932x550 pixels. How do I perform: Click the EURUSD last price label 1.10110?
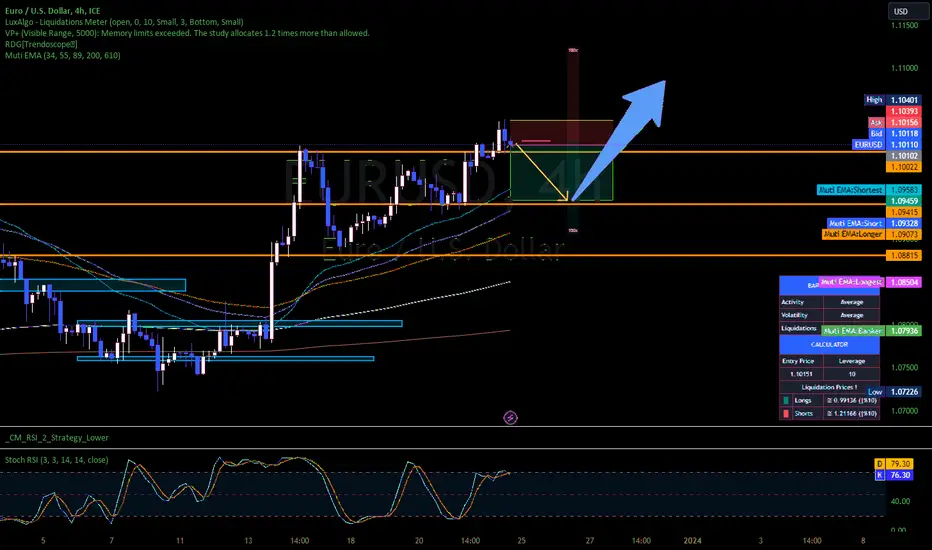point(886,144)
